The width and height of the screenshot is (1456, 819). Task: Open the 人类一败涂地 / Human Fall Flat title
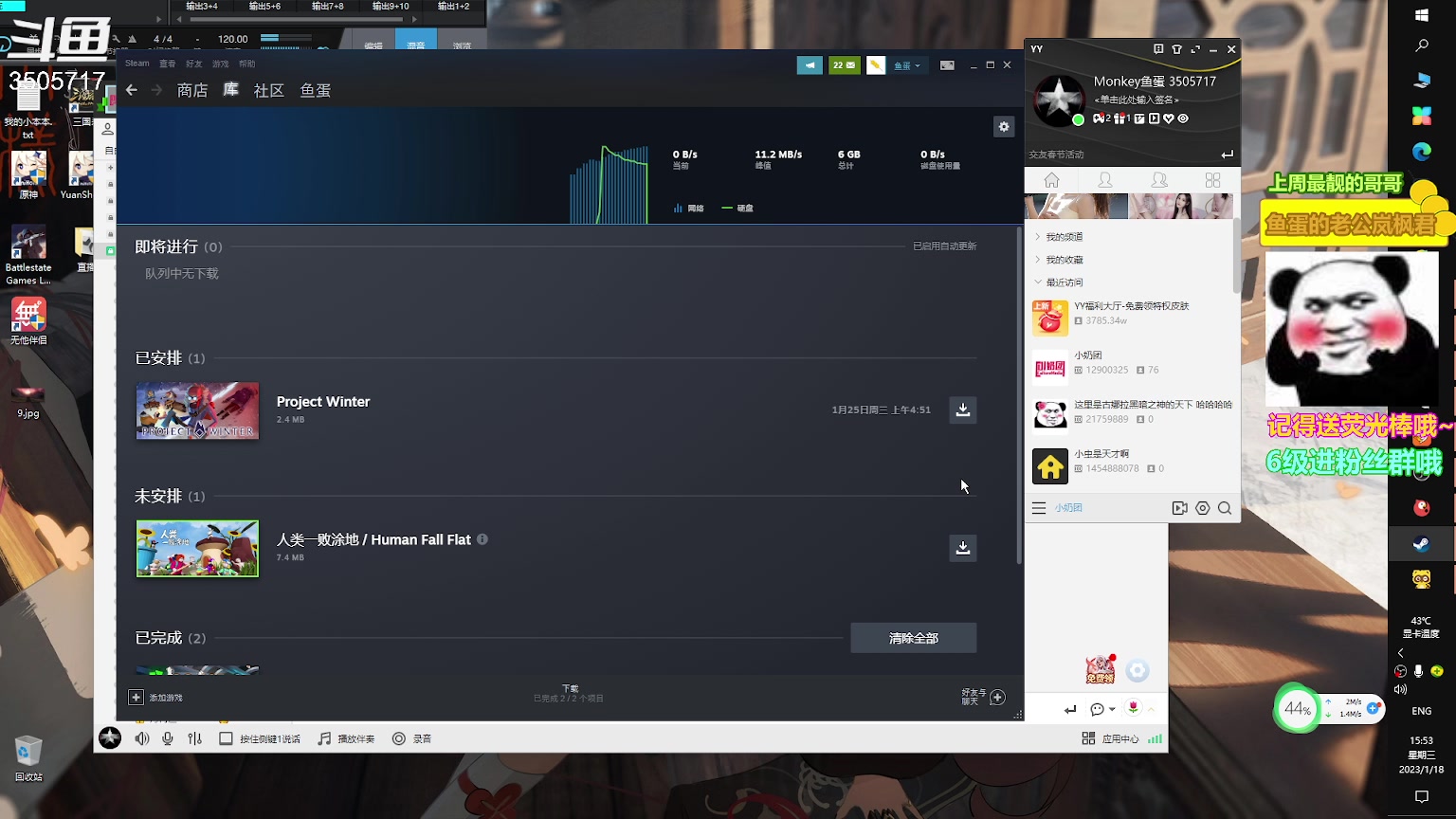click(373, 539)
